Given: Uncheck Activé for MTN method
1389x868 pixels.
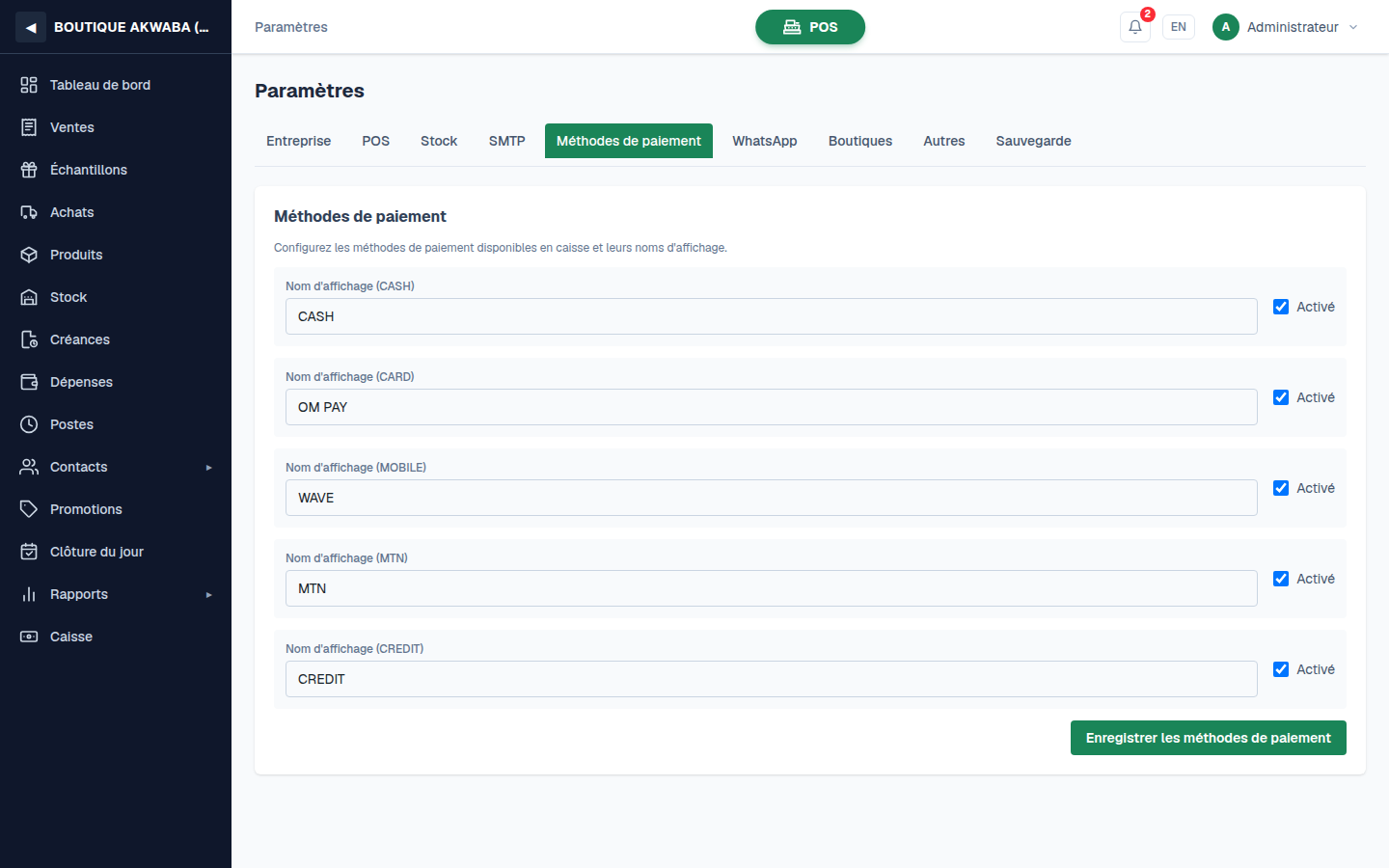Looking at the screenshot, I should [x=1281, y=579].
